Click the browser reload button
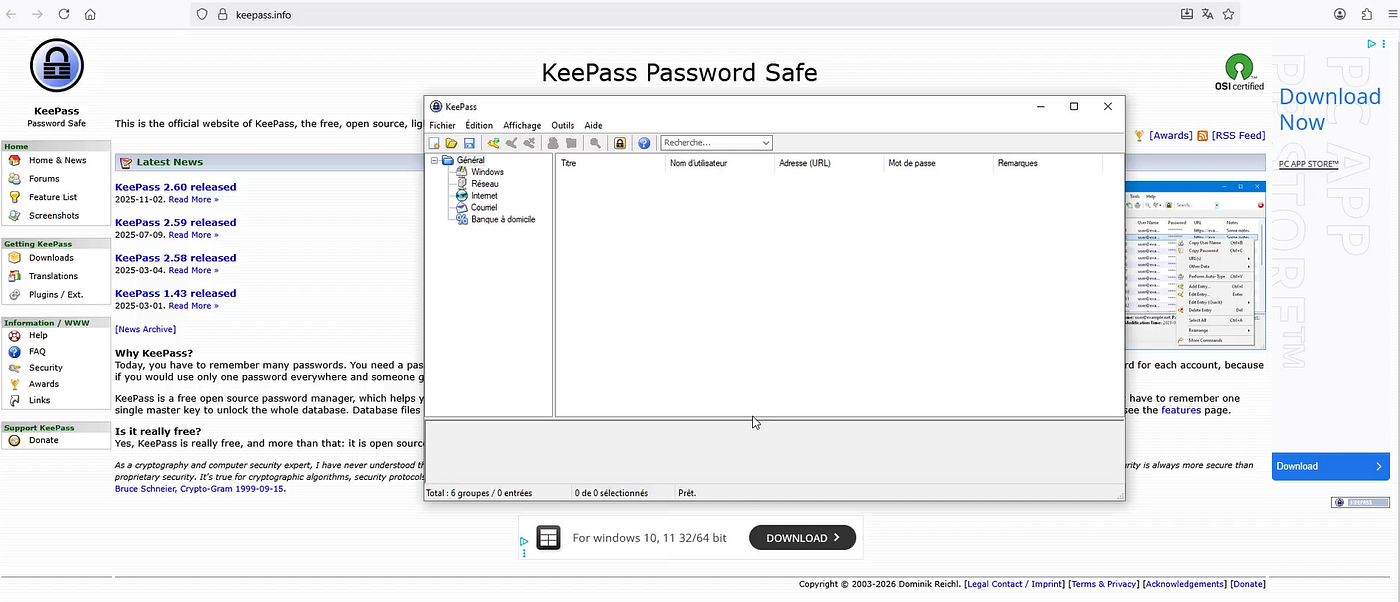 pos(64,14)
